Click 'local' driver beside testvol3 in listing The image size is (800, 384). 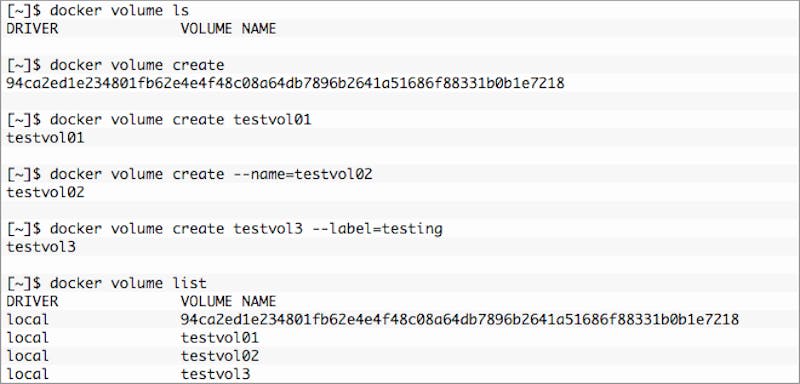[x=28, y=374]
